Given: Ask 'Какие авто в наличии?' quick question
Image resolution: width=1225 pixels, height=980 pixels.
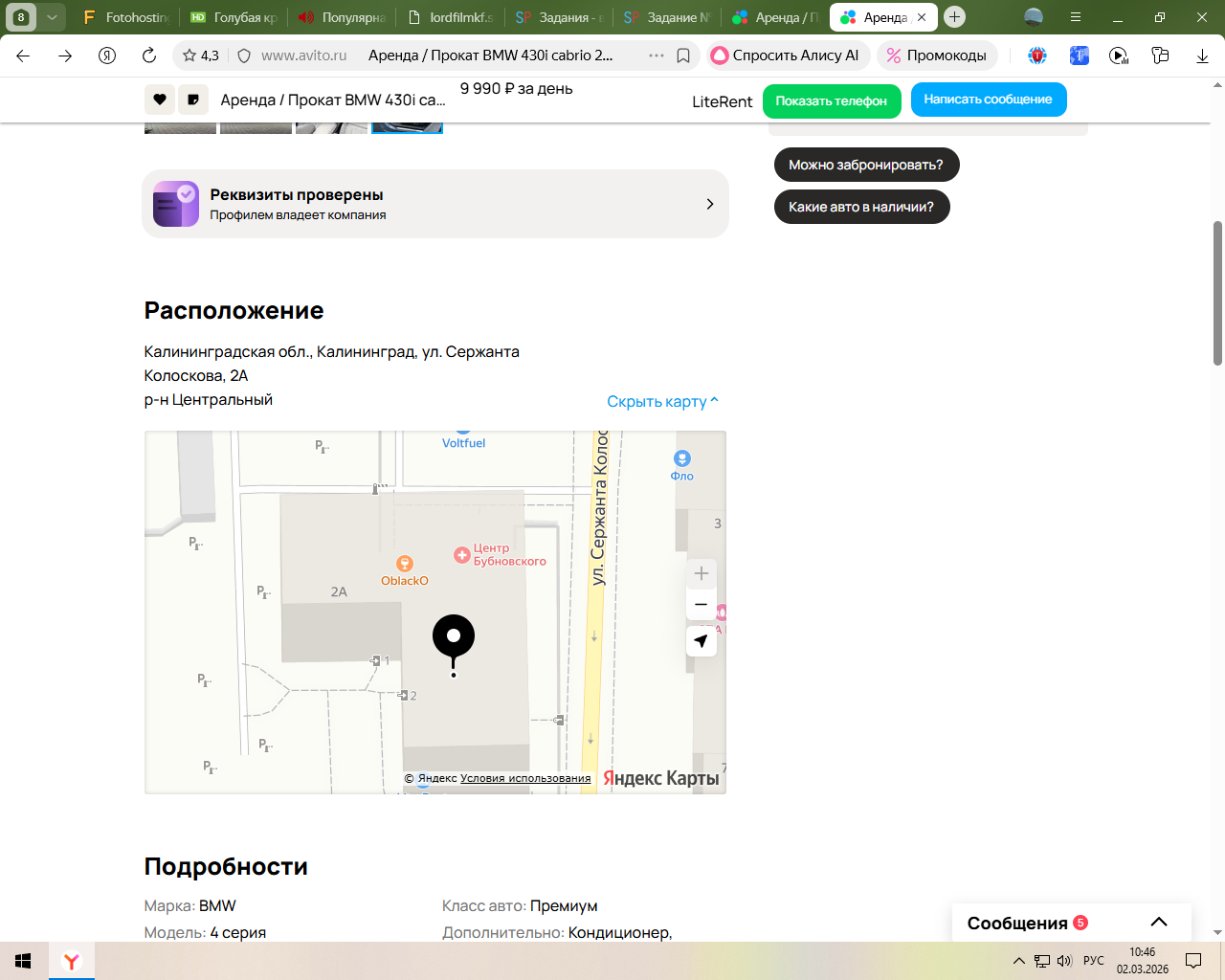Looking at the screenshot, I should [861, 207].
